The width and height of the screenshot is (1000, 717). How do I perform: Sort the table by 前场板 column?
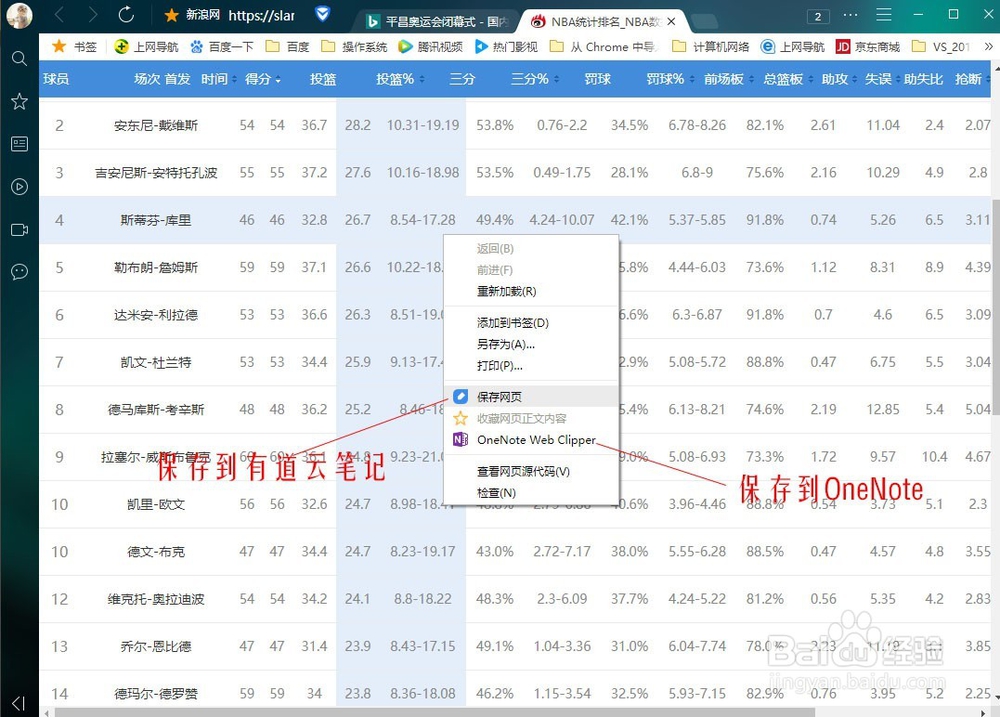pyautogui.click(x=729, y=79)
